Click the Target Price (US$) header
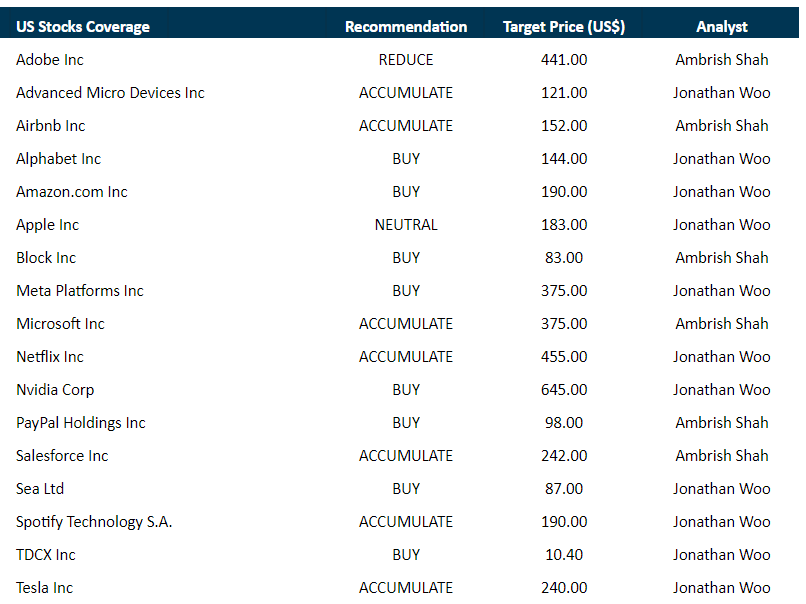This screenshot has height=604, width=806. coord(564,27)
